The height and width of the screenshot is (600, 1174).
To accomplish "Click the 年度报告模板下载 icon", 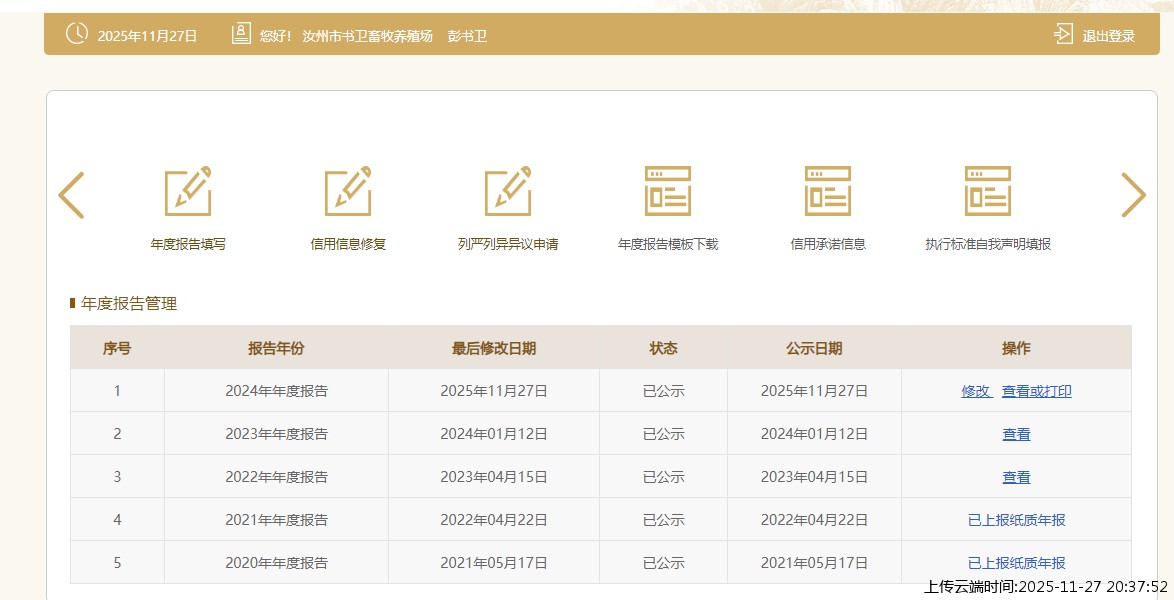I will click(668, 191).
